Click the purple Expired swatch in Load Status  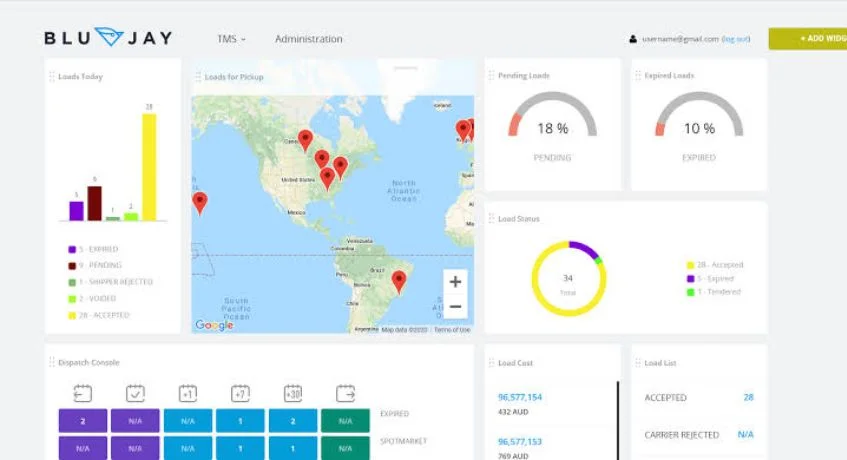(690, 279)
